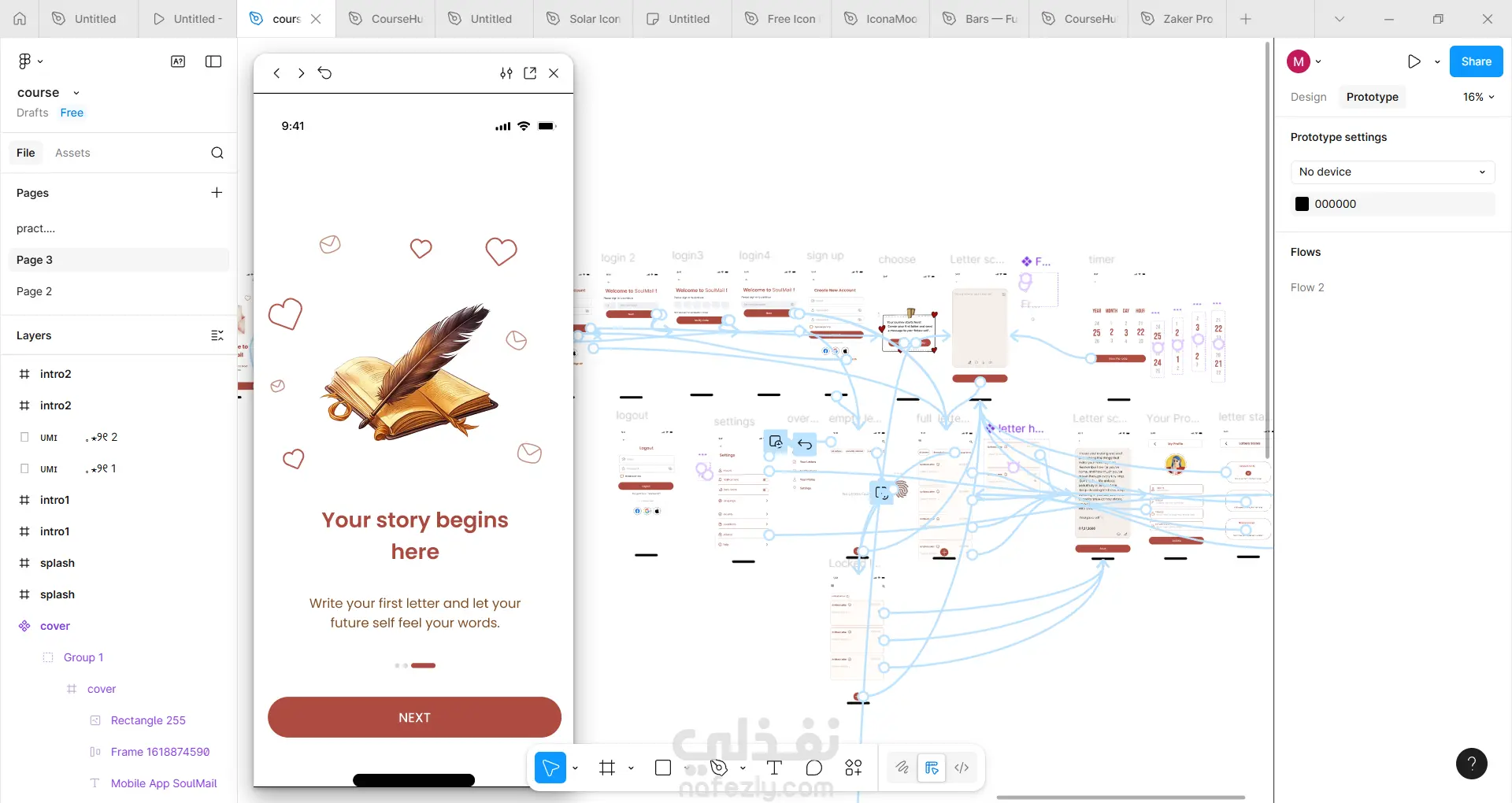Open the AI text icon in left panel header
1512x803 pixels.
(x=178, y=61)
